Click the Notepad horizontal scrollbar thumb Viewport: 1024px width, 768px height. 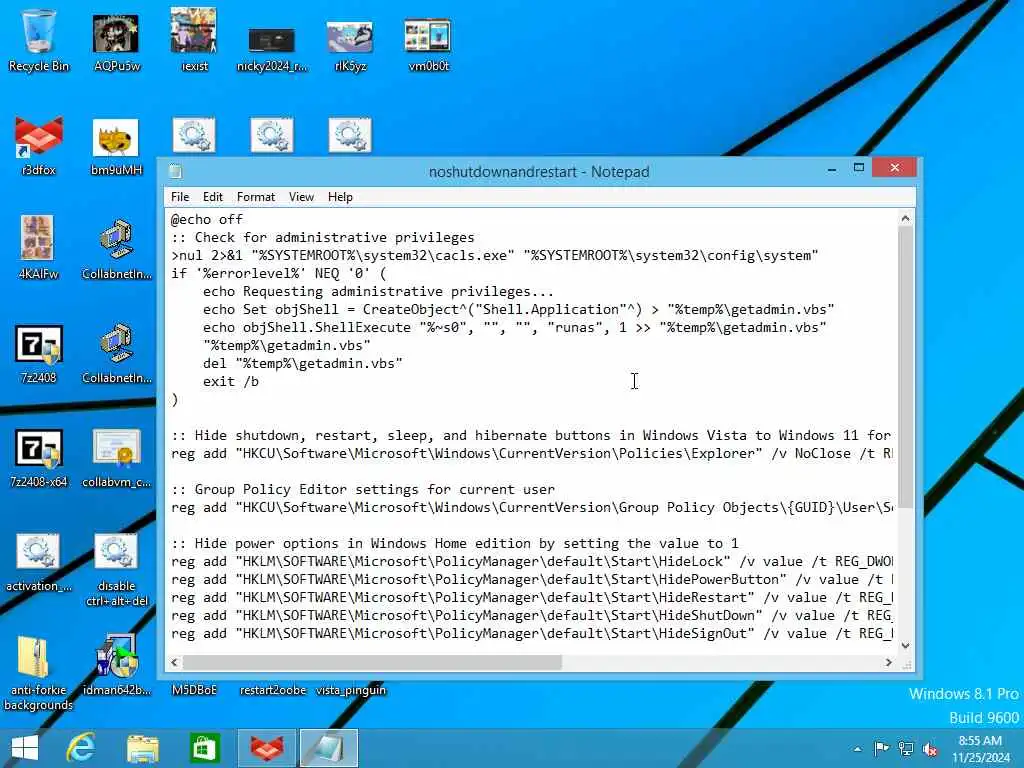tap(372, 662)
